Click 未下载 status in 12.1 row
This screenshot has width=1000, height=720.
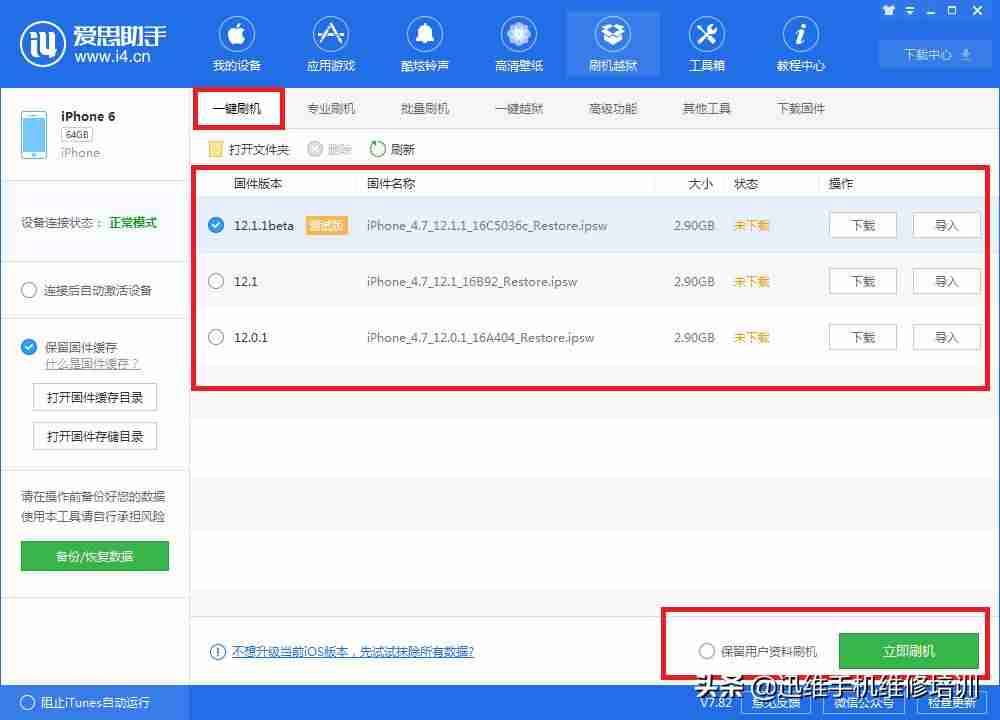coord(751,281)
